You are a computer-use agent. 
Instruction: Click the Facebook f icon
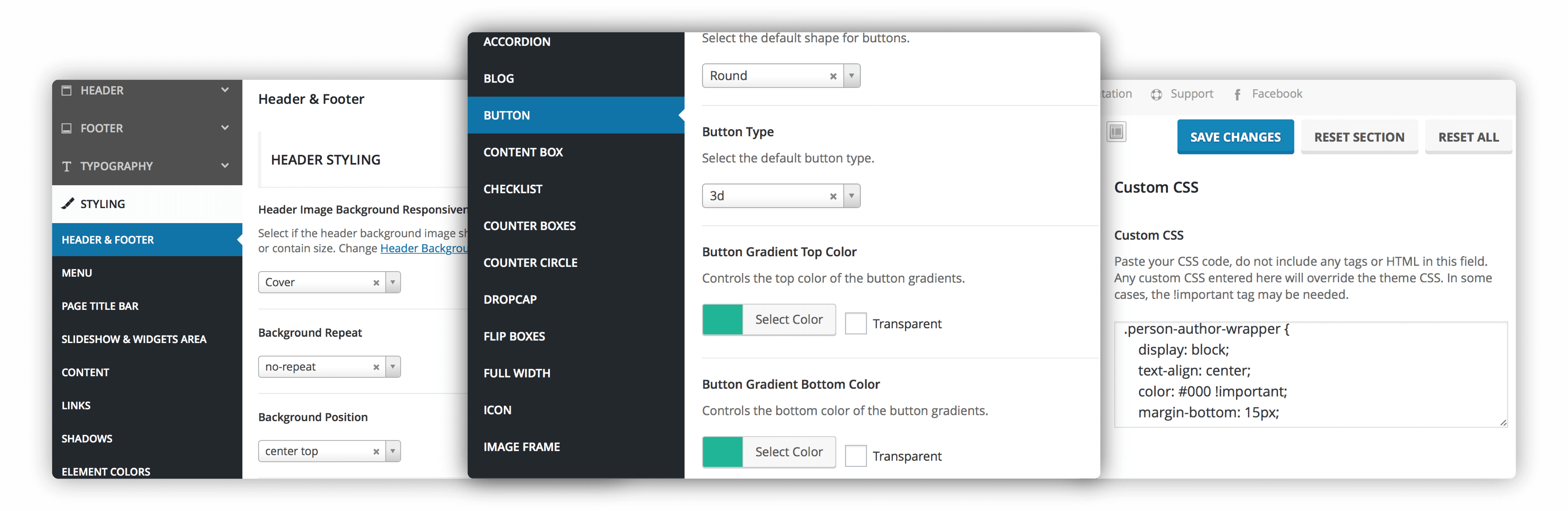point(1237,94)
